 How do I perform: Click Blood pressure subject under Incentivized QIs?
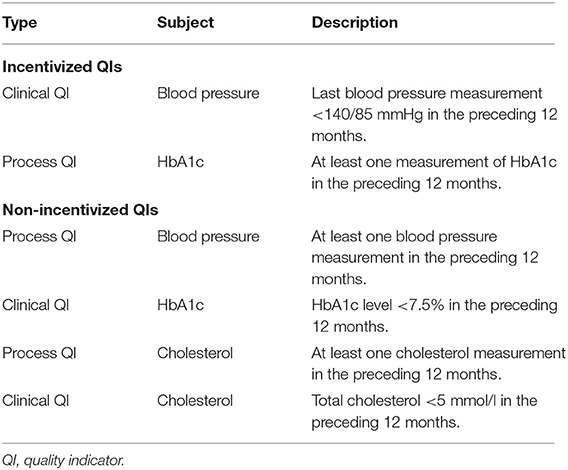coord(208,94)
